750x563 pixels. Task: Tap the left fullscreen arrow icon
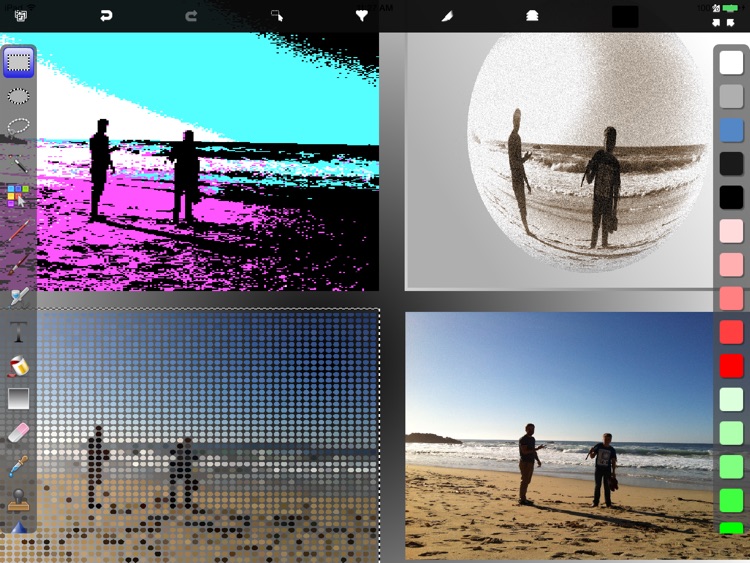coord(716,22)
